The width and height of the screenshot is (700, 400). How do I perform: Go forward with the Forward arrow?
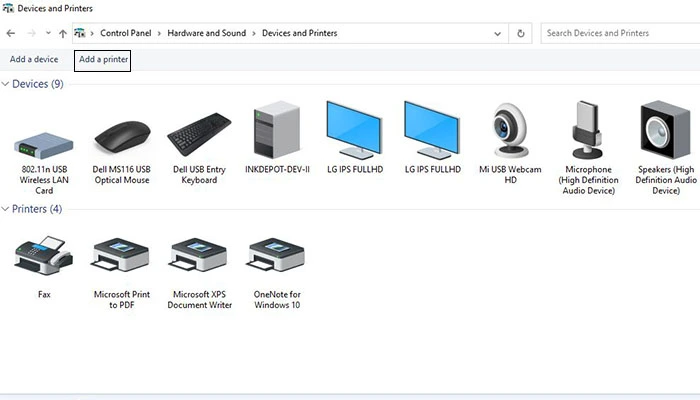31,33
